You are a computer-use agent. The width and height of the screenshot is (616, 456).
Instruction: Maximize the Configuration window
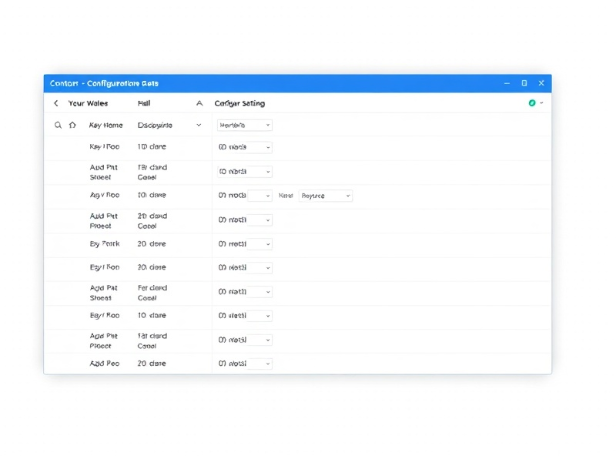pos(524,83)
